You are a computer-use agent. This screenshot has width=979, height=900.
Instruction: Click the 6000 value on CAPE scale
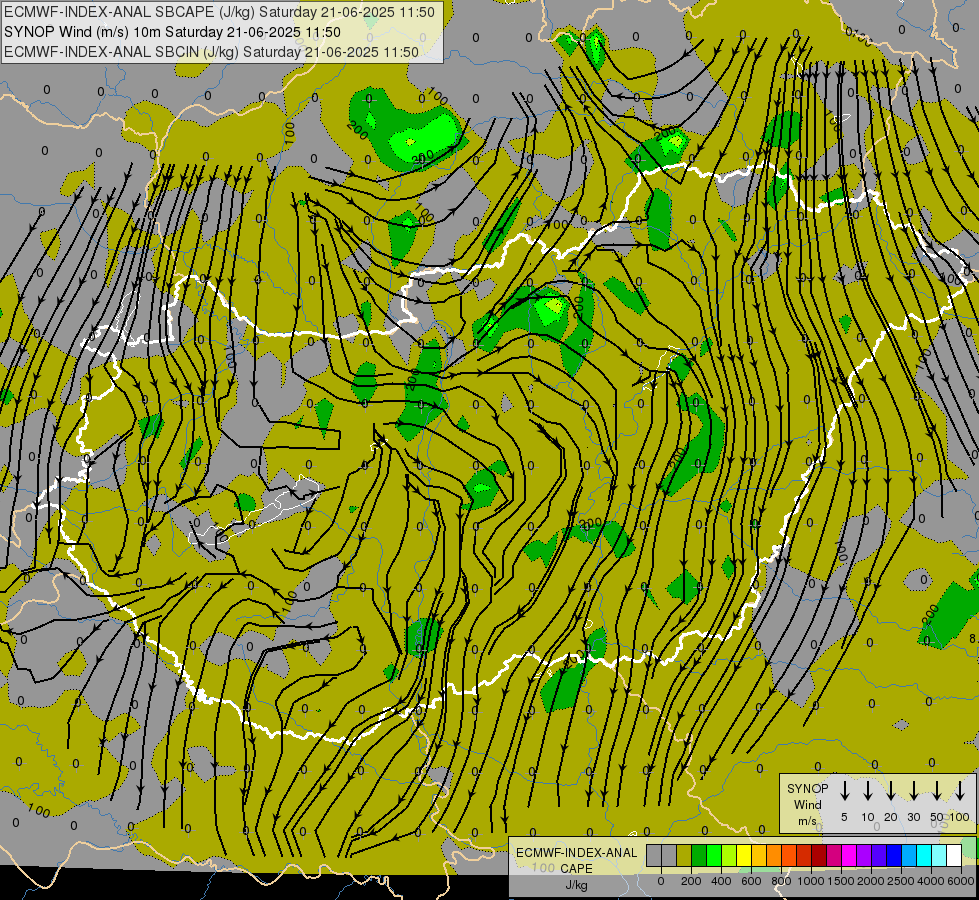[x=961, y=881]
